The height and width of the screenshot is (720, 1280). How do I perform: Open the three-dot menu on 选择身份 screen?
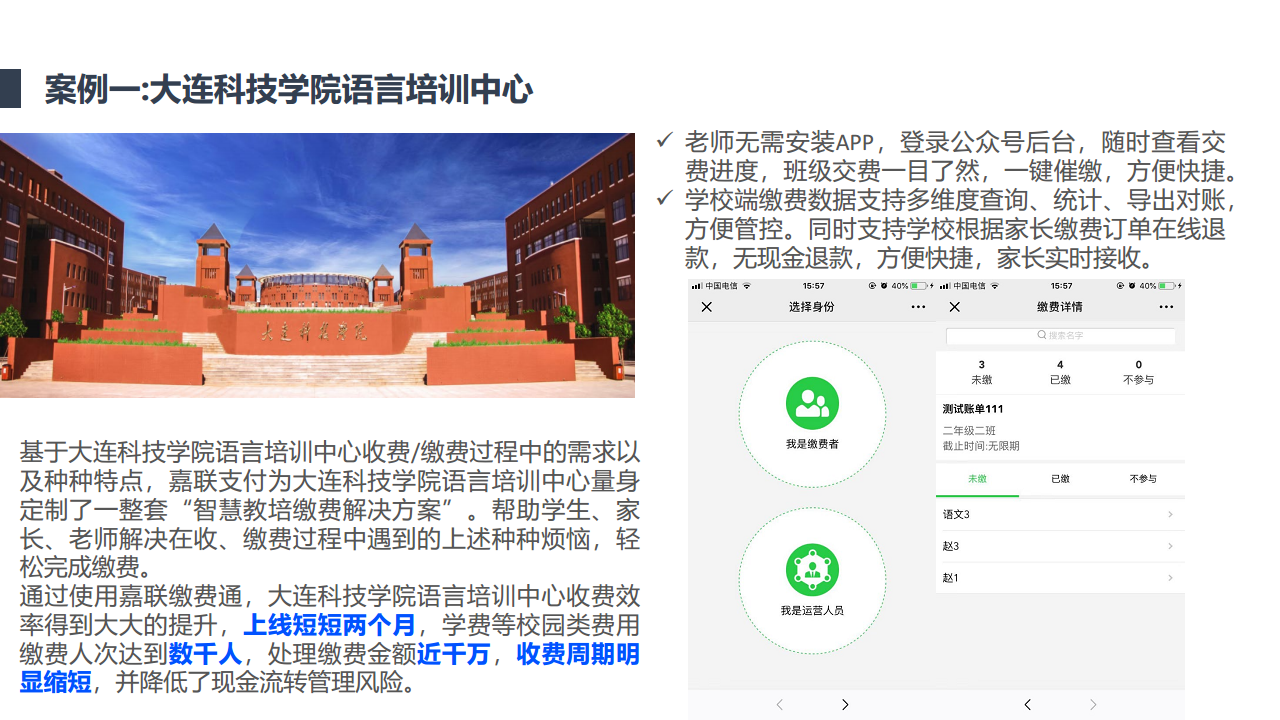point(918,307)
